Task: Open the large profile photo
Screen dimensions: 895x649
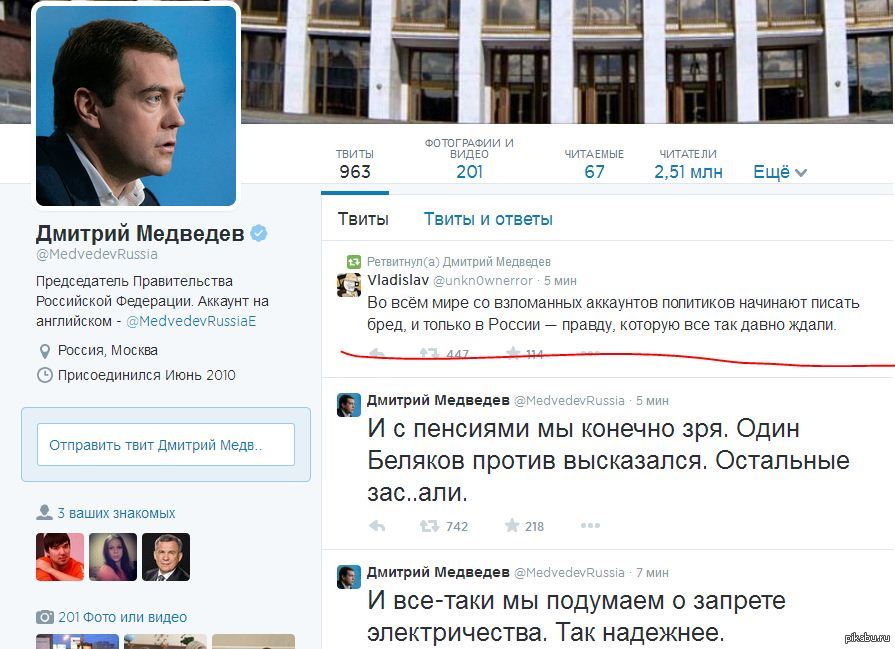Action: click(x=136, y=106)
